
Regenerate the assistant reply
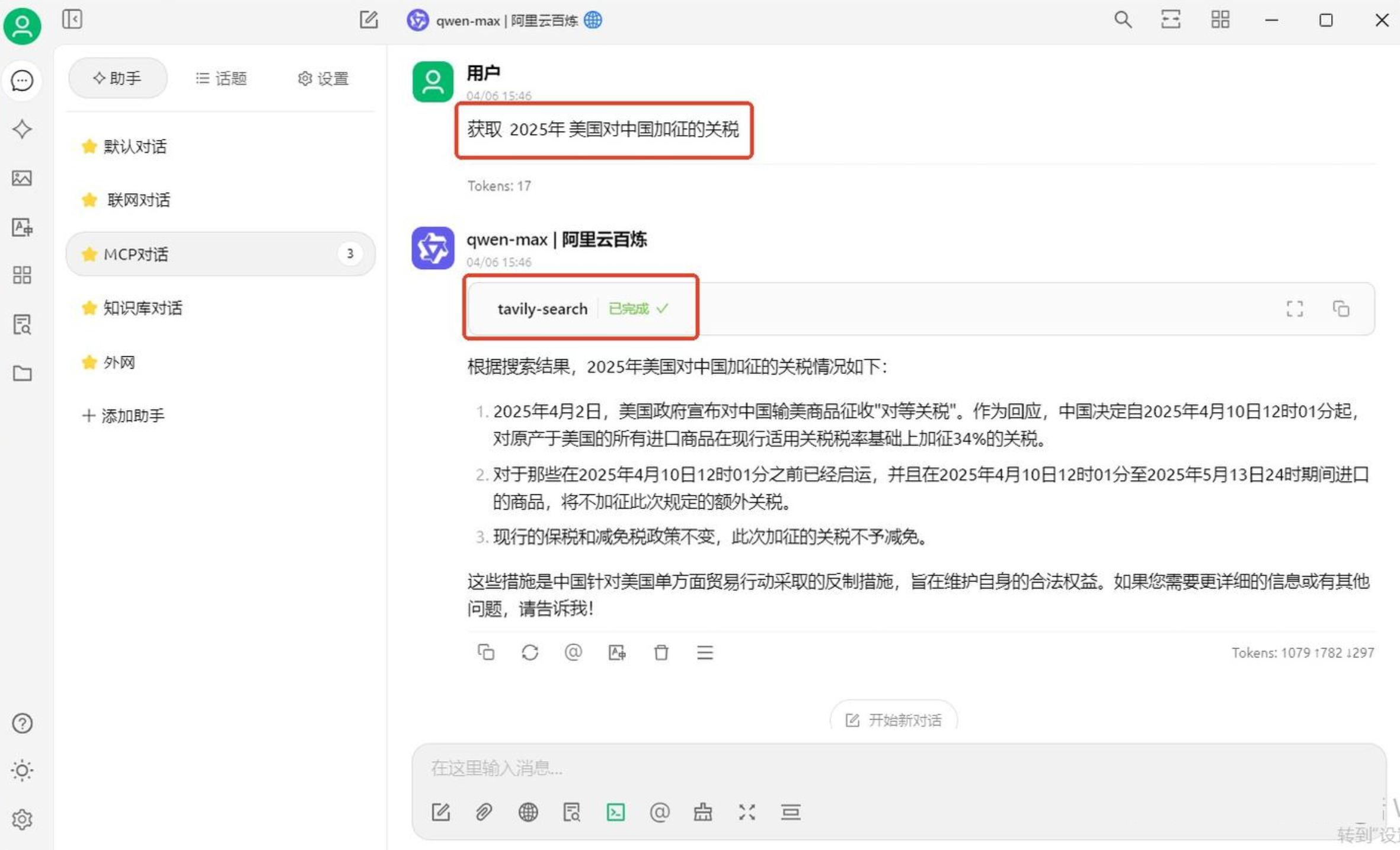tap(530, 653)
